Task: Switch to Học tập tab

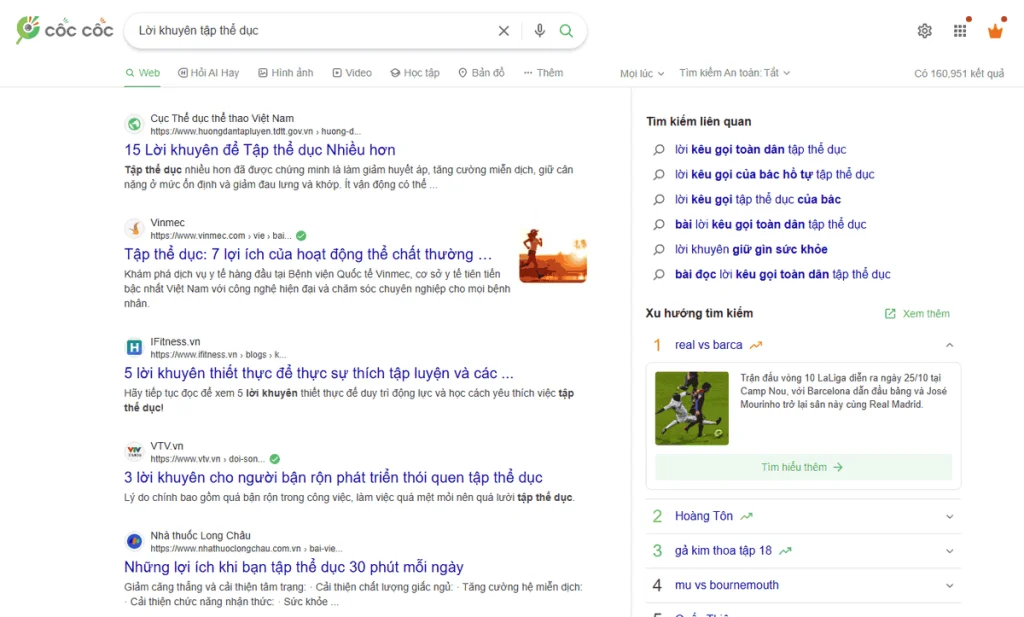Action: tap(415, 72)
